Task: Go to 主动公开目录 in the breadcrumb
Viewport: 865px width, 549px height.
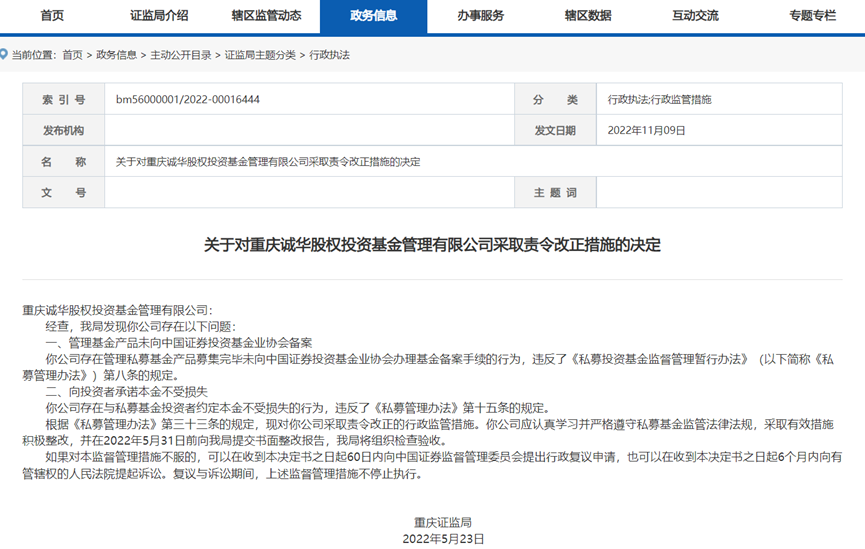Action: [181, 55]
